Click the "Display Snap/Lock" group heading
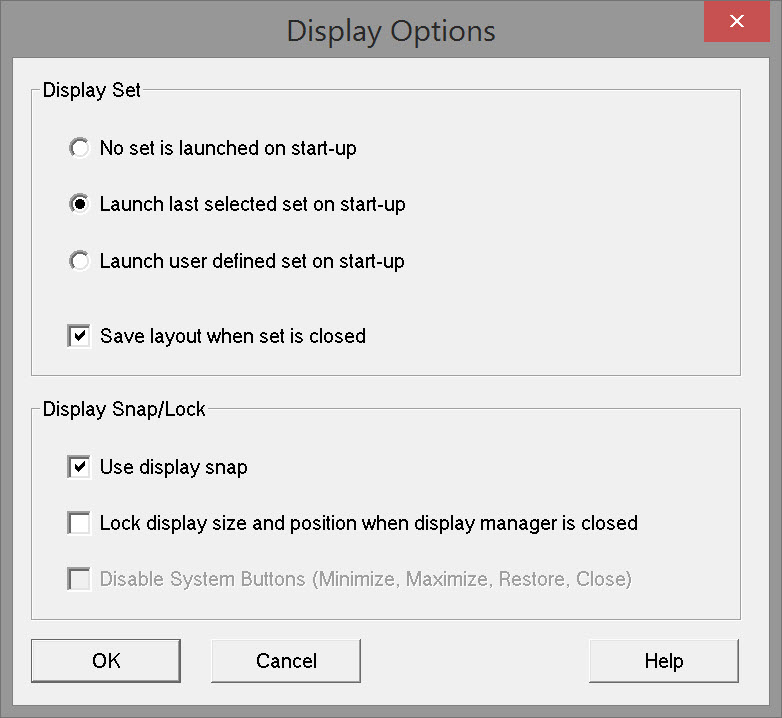This screenshot has height=718, width=782. tap(124, 409)
